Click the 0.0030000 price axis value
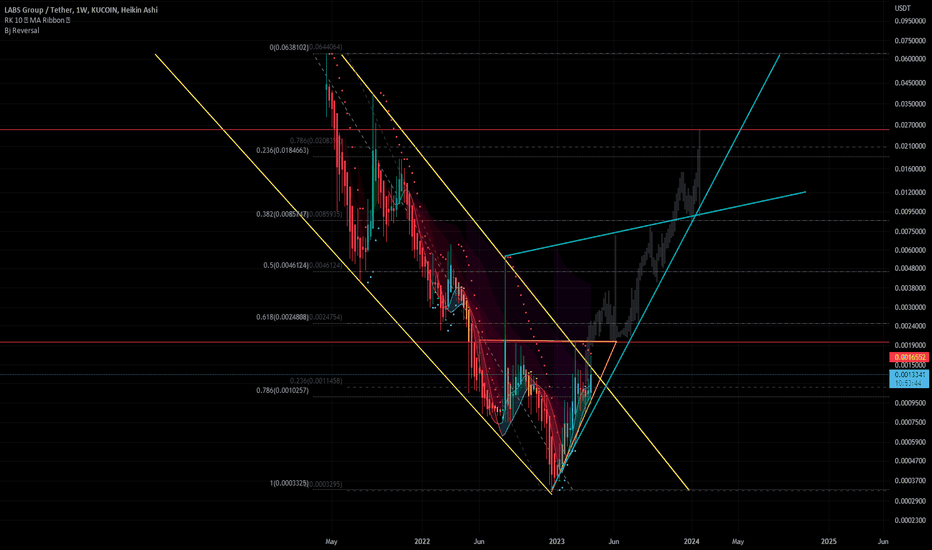The height and width of the screenshot is (550, 932). click(910, 307)
